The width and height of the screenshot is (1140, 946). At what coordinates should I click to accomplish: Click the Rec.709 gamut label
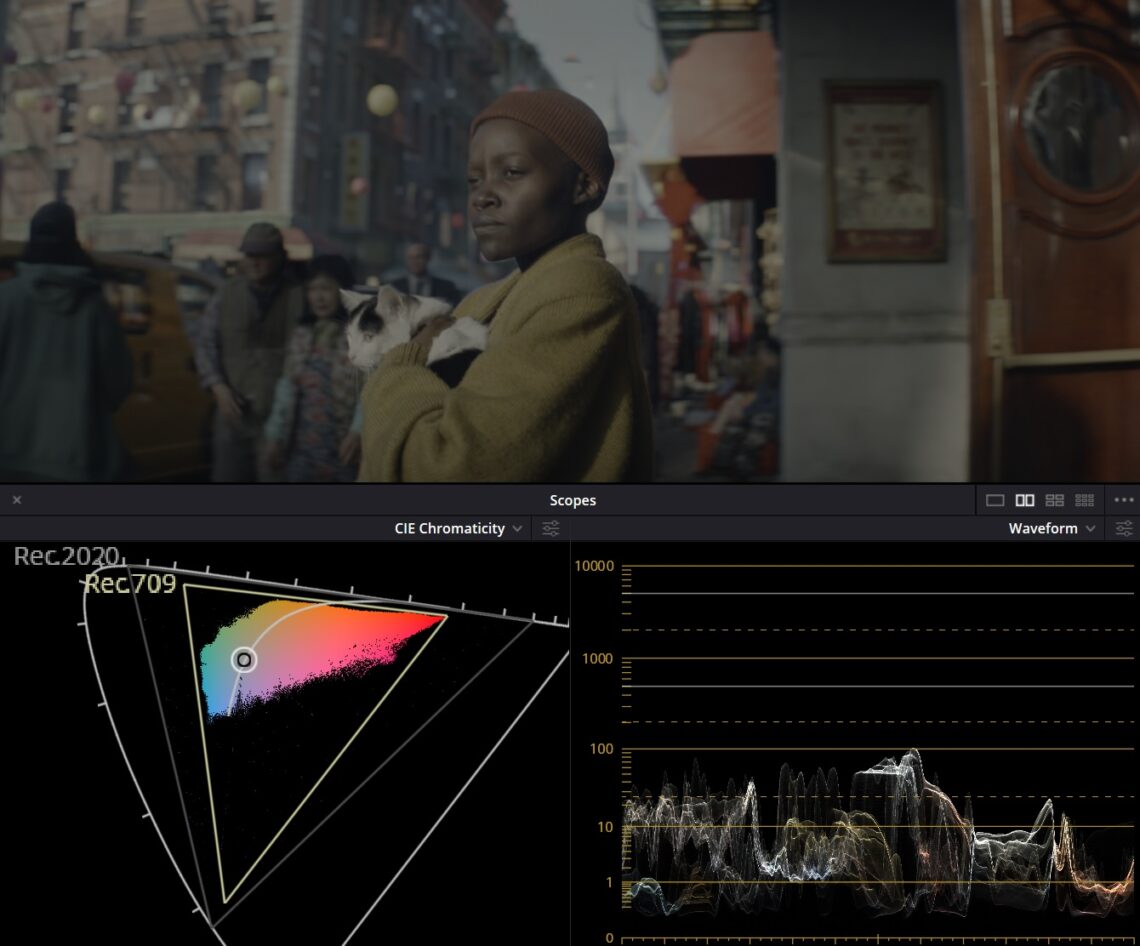[130, 583]
